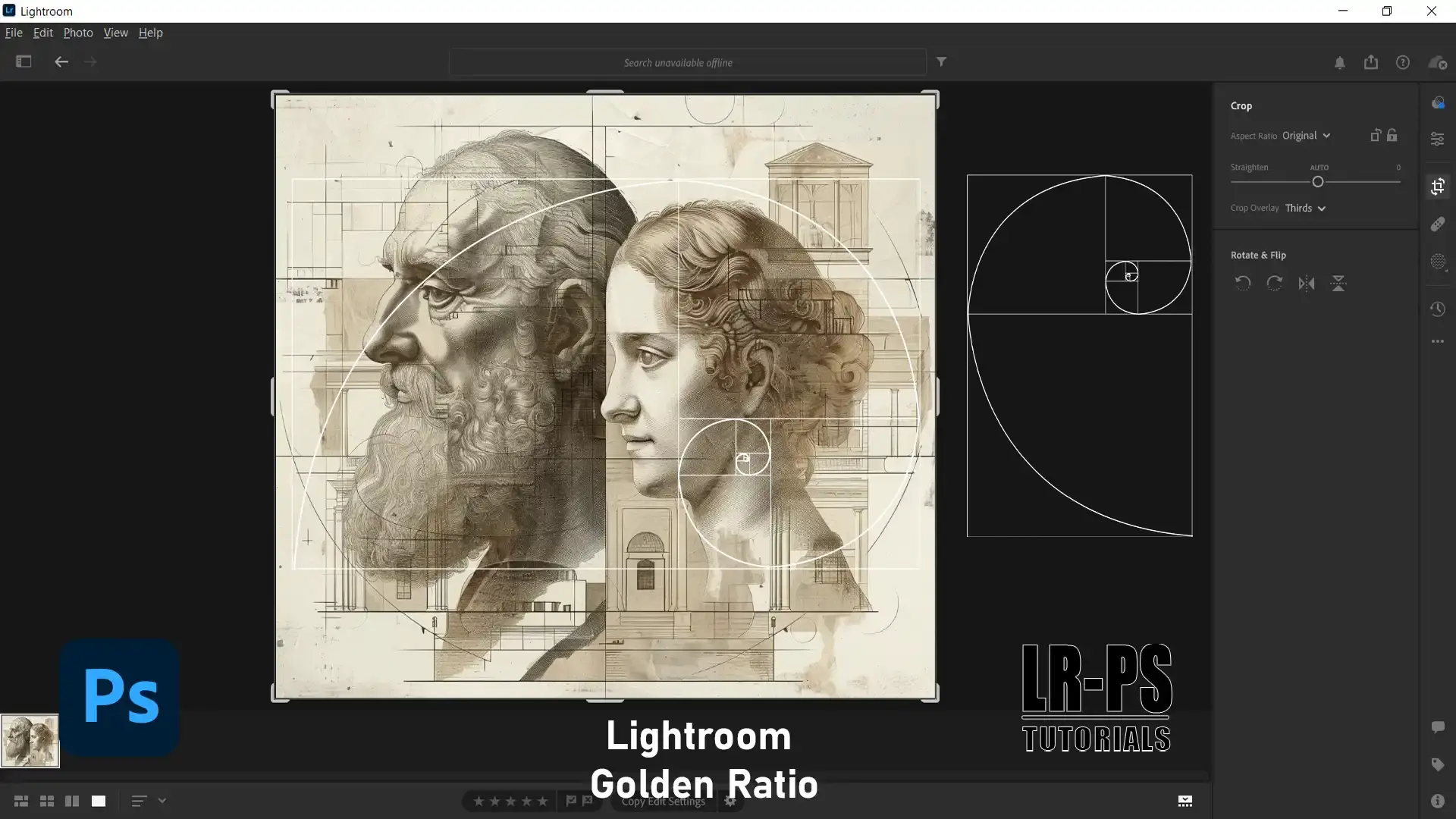Open the Masking tool

1438,262
